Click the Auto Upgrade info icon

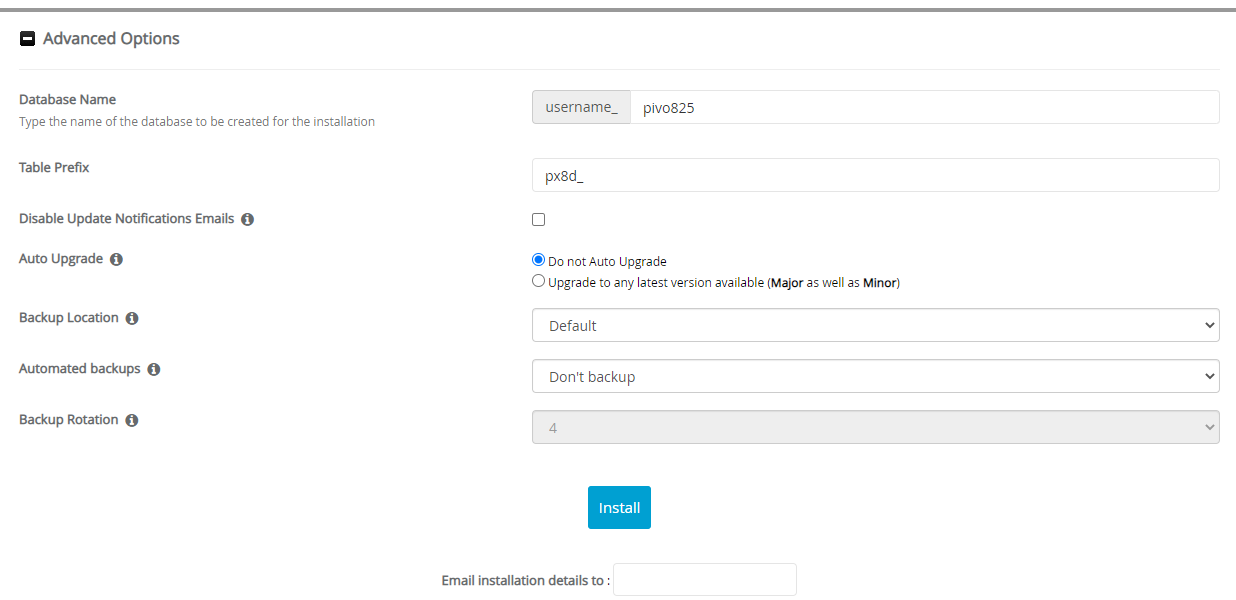pyautogui.click(x=116, y=259)
